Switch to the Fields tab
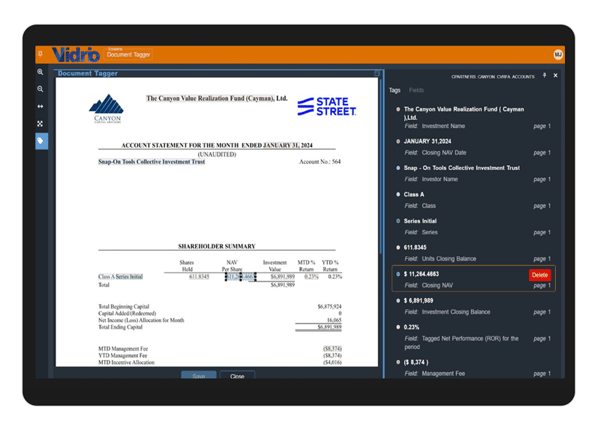600x429 pixels. (x=416, y=90)
